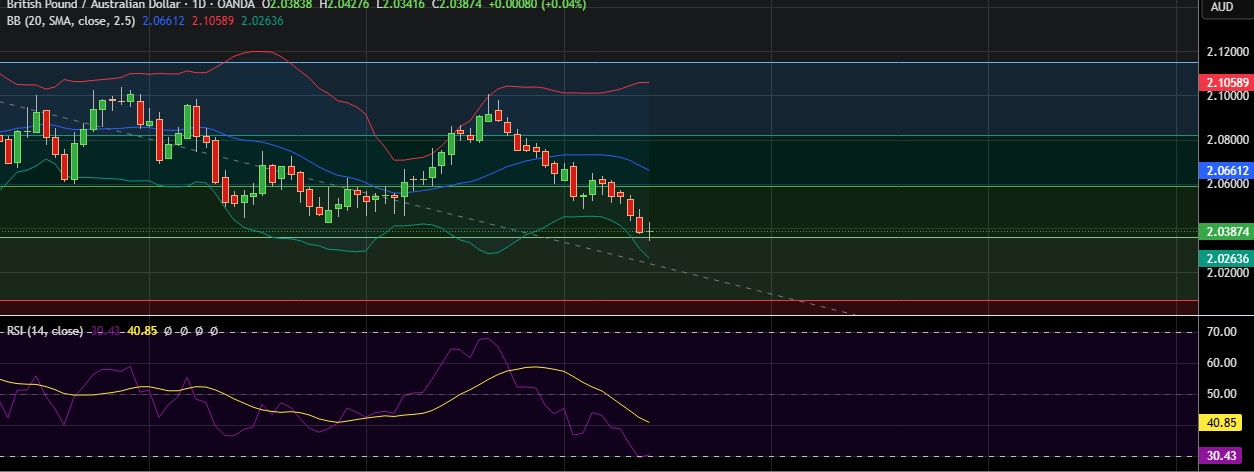Click the 2.10000 label on the price scale

point(1227,96)
